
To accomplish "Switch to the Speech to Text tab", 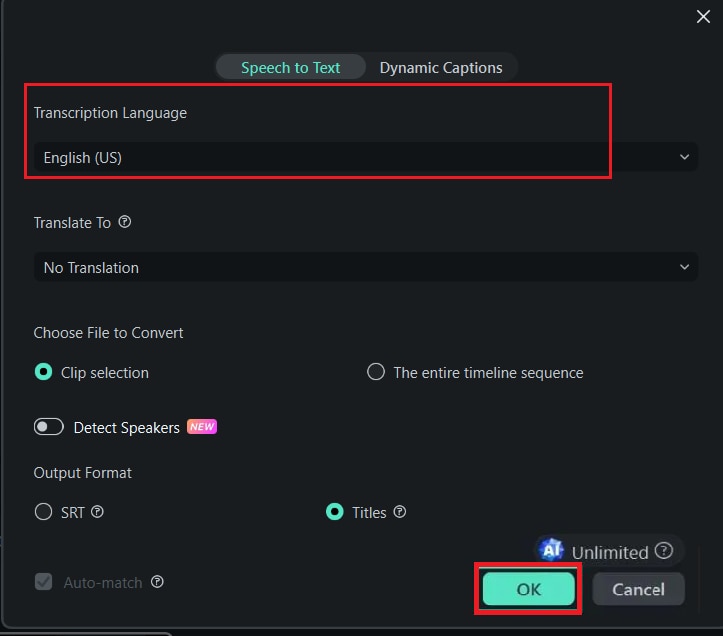I will [290, 67].
